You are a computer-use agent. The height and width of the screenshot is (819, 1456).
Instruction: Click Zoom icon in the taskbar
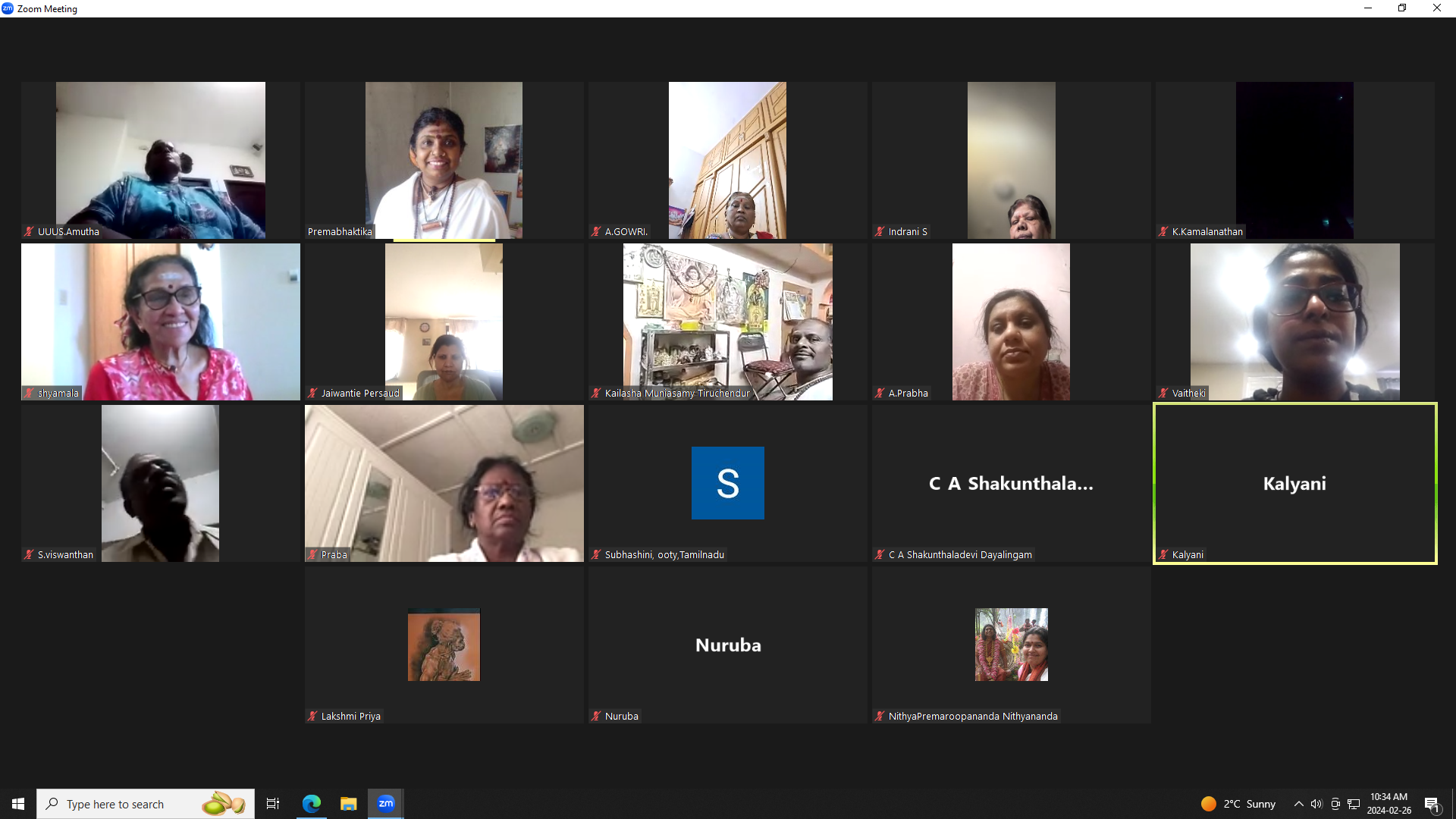coord(386,804)
